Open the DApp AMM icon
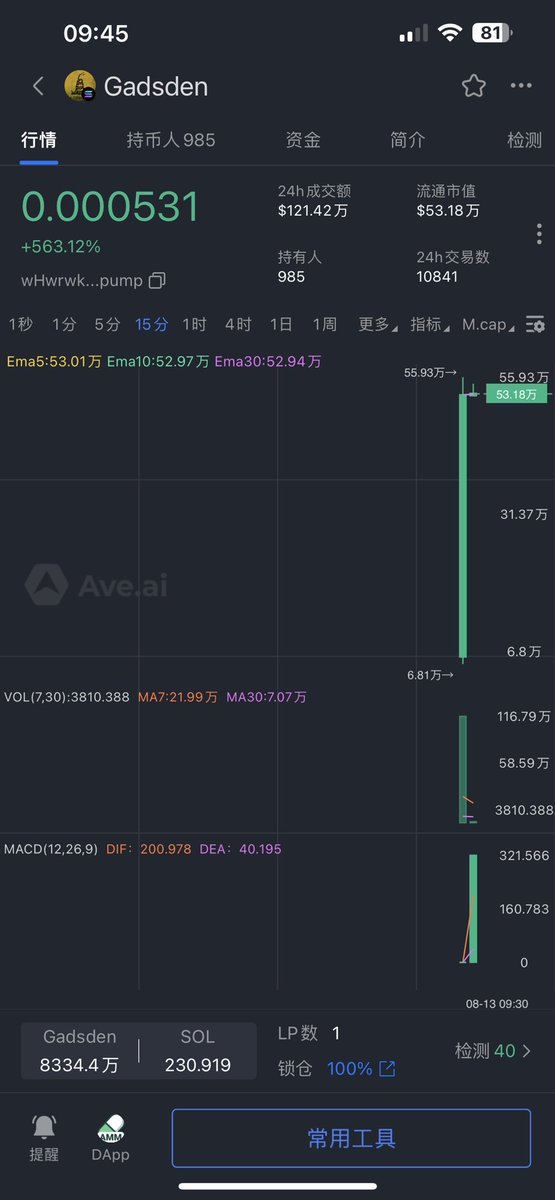 click(x=111, y=1138)
